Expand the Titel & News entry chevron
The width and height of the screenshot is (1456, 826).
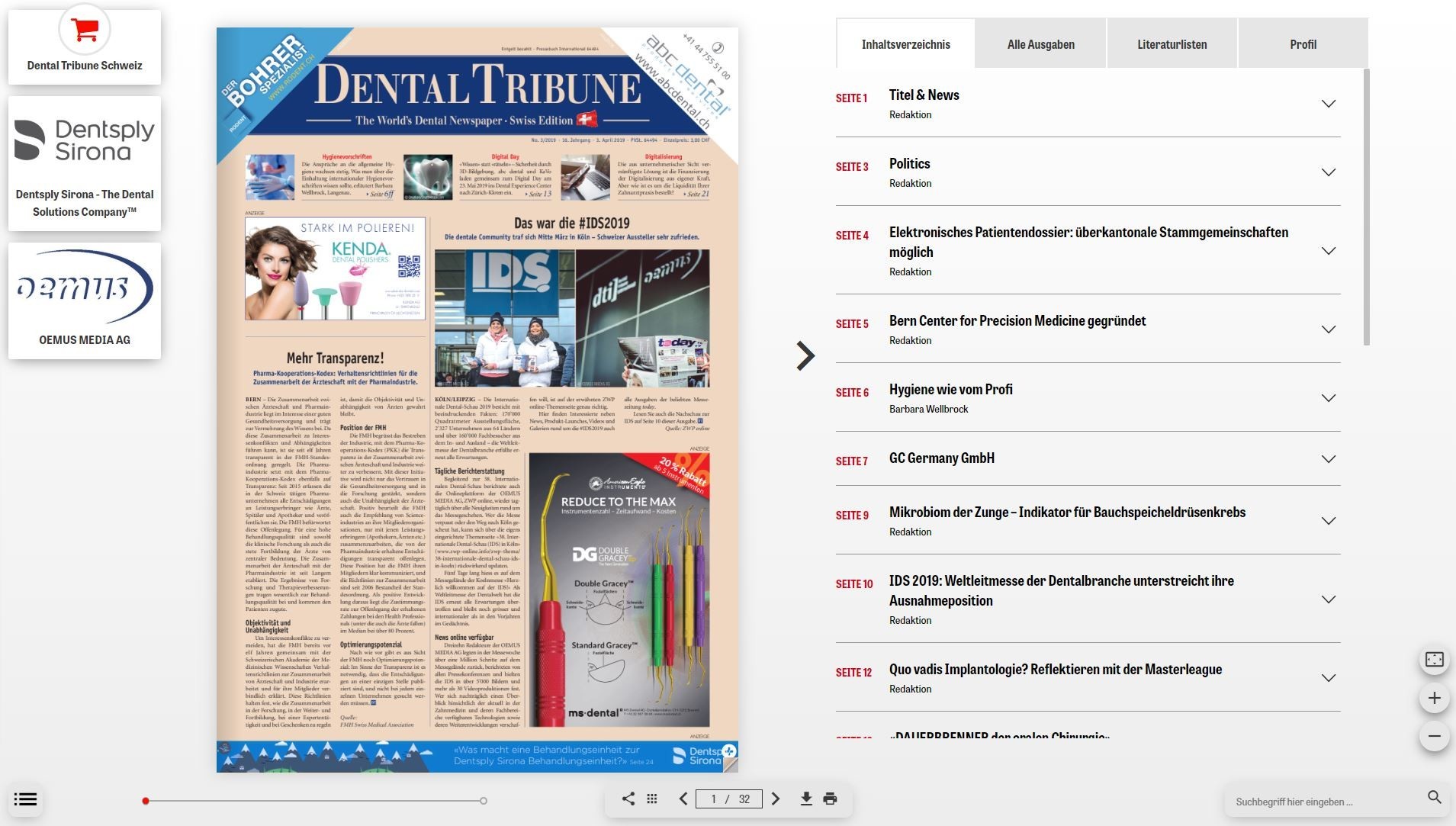point(1329,104)
